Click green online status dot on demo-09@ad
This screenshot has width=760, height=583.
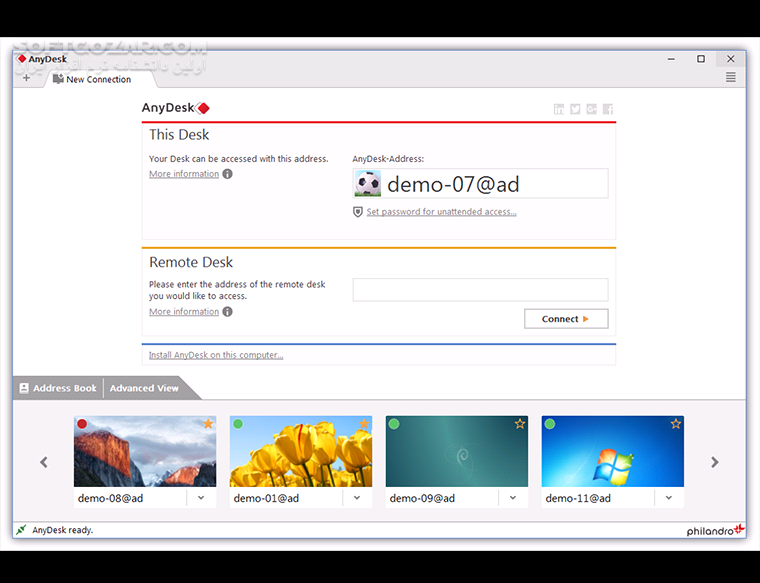coord(394,424)
